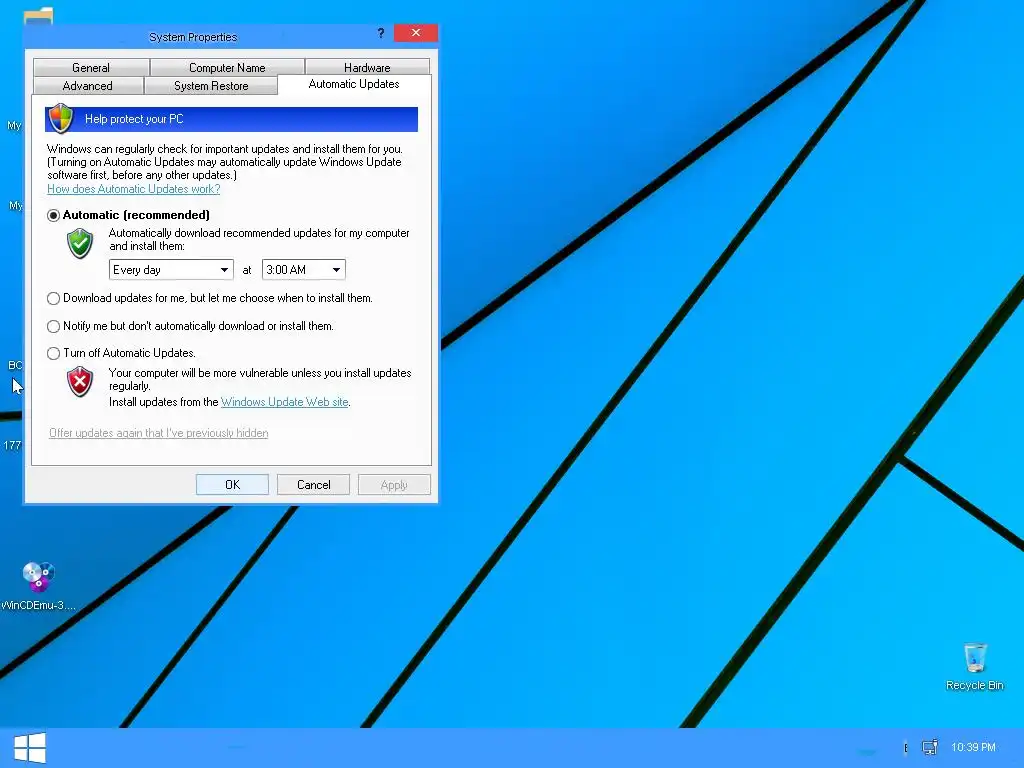The height and width of the screenshot is (768, 1024).
Task: Open the WinCDEmu installer desktop icon
Action: [x=38, y=586]
